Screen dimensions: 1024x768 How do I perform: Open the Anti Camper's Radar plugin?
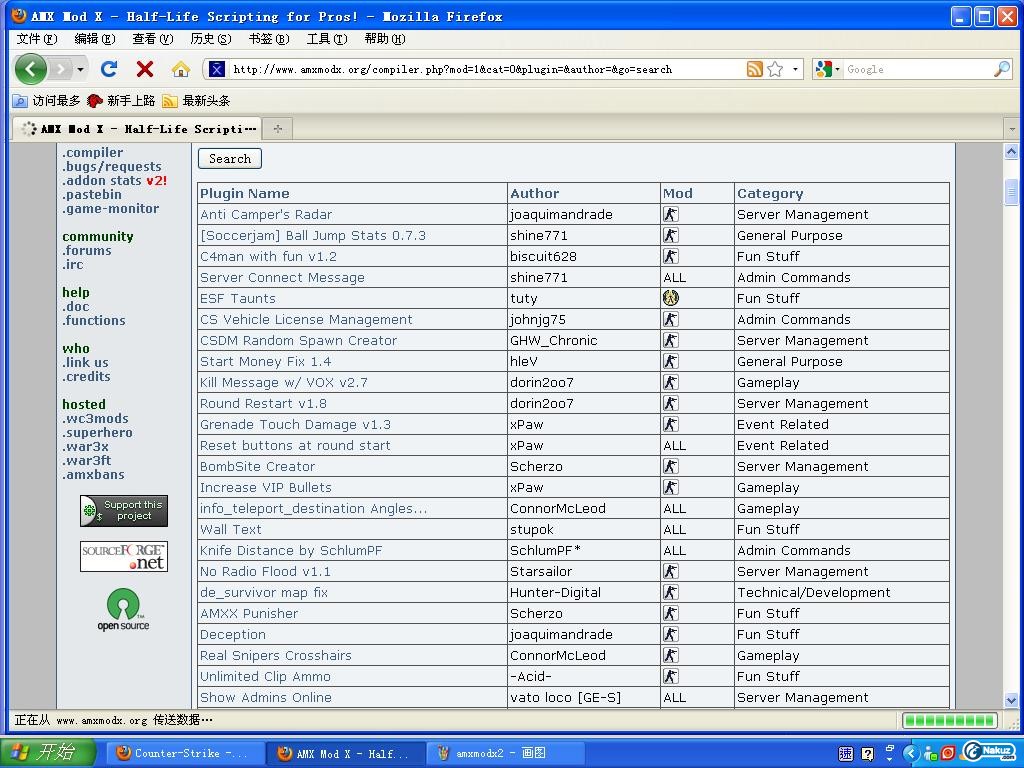[x=266, y=214]
